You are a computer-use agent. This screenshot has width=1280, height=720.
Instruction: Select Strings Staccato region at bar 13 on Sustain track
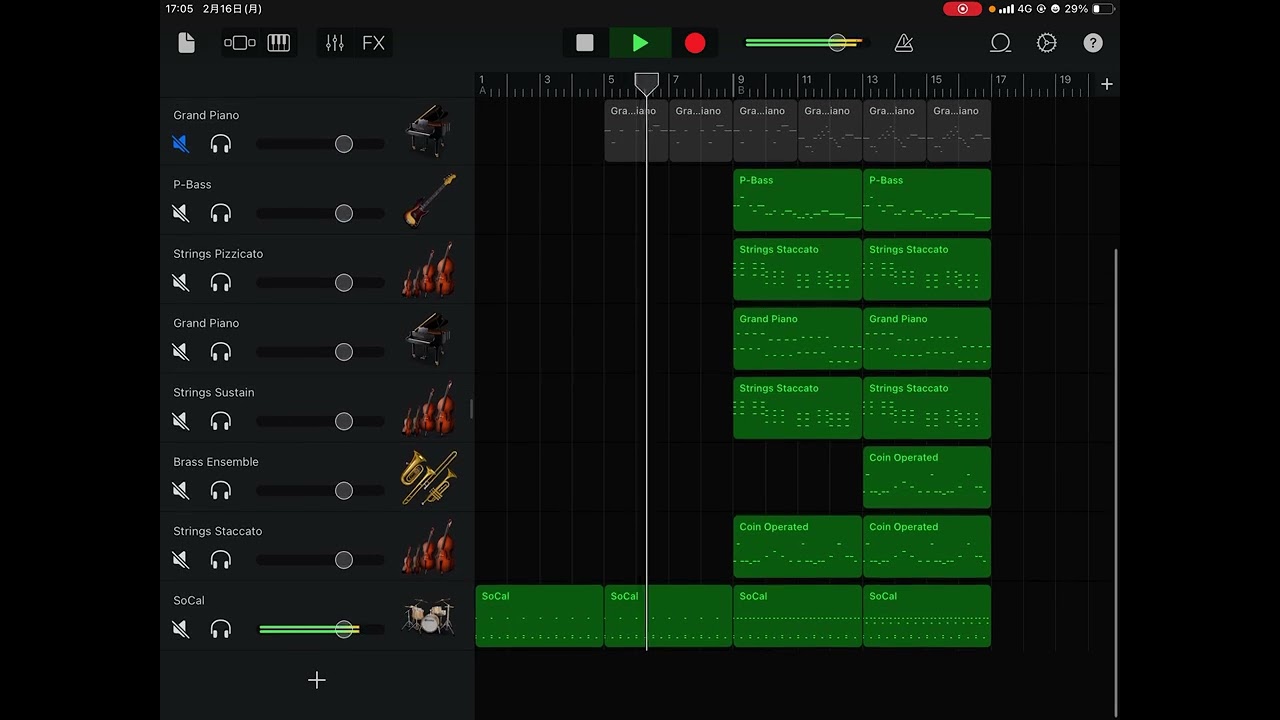pos(927,408)
